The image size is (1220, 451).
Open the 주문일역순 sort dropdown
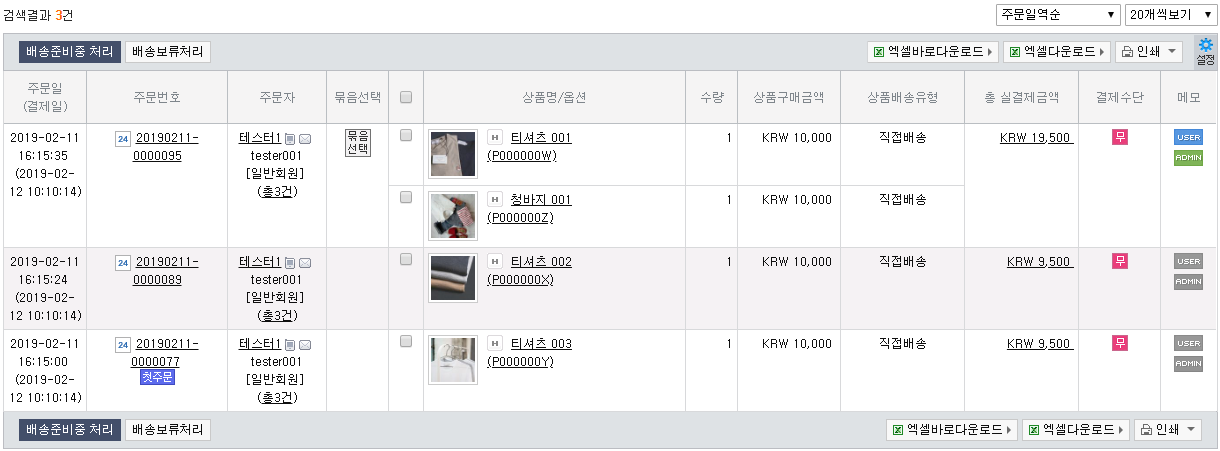point(1057,15)
